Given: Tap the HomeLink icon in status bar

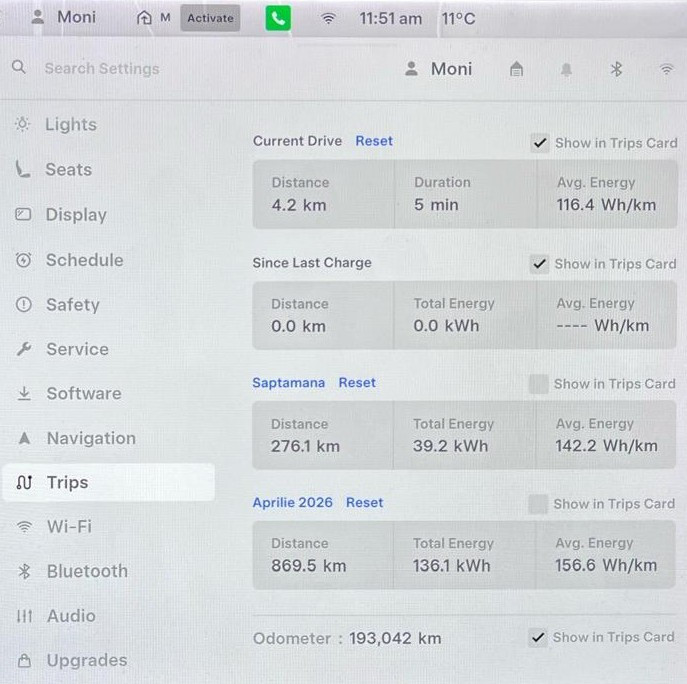Looking at the screenshot, I should [145, 18].
